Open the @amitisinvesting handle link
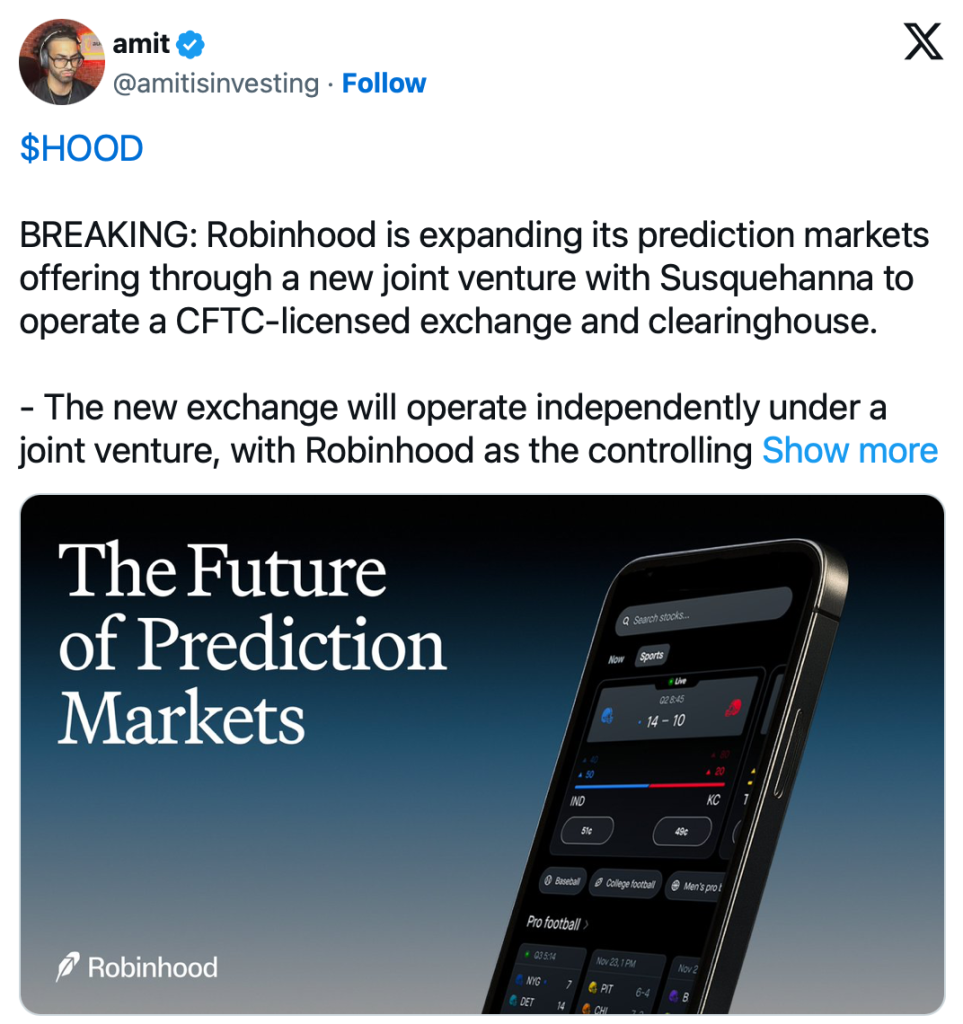 [215, 83]
